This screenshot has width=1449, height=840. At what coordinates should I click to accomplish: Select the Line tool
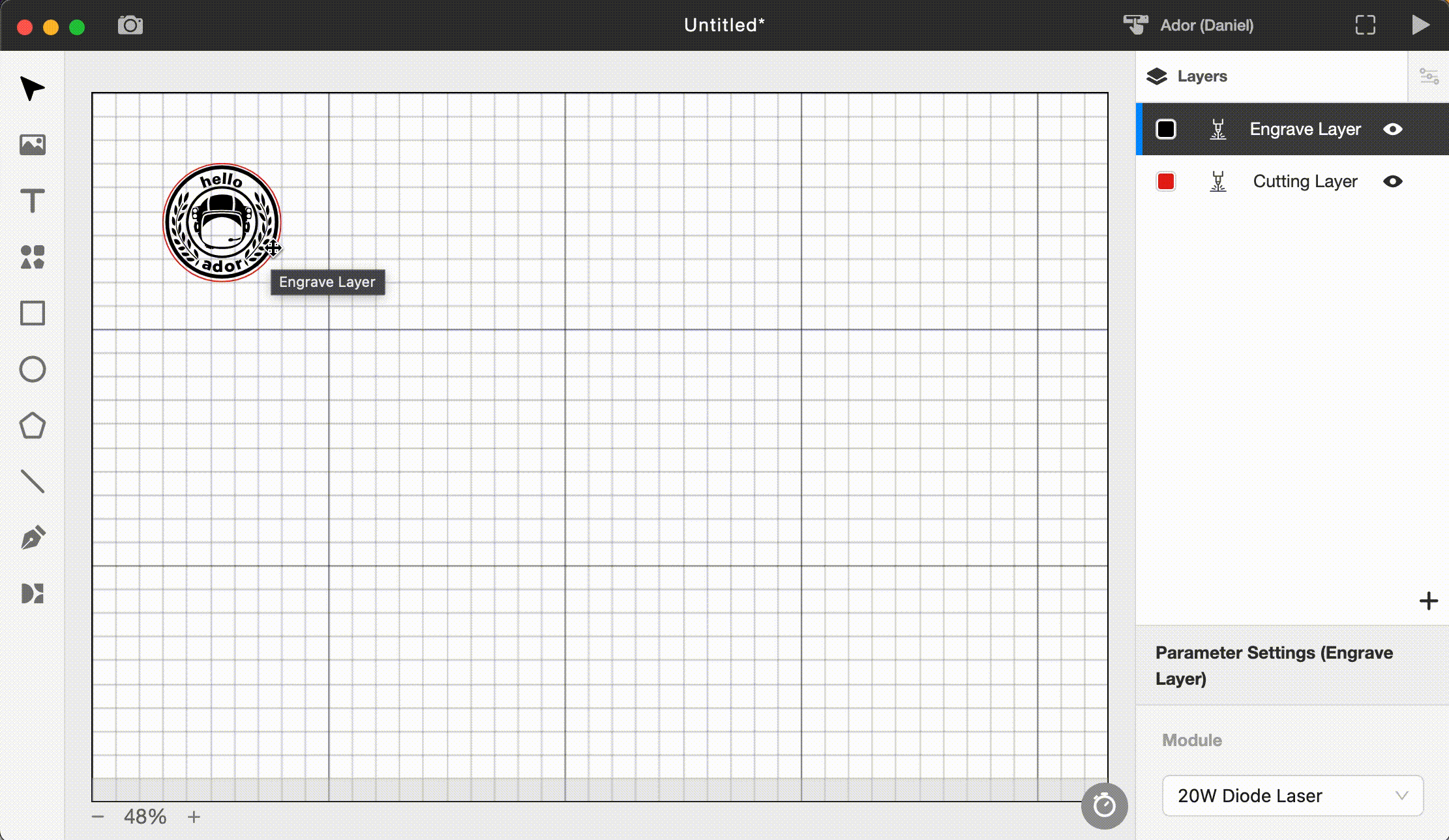pyautogui.click(x=32, y=481)
